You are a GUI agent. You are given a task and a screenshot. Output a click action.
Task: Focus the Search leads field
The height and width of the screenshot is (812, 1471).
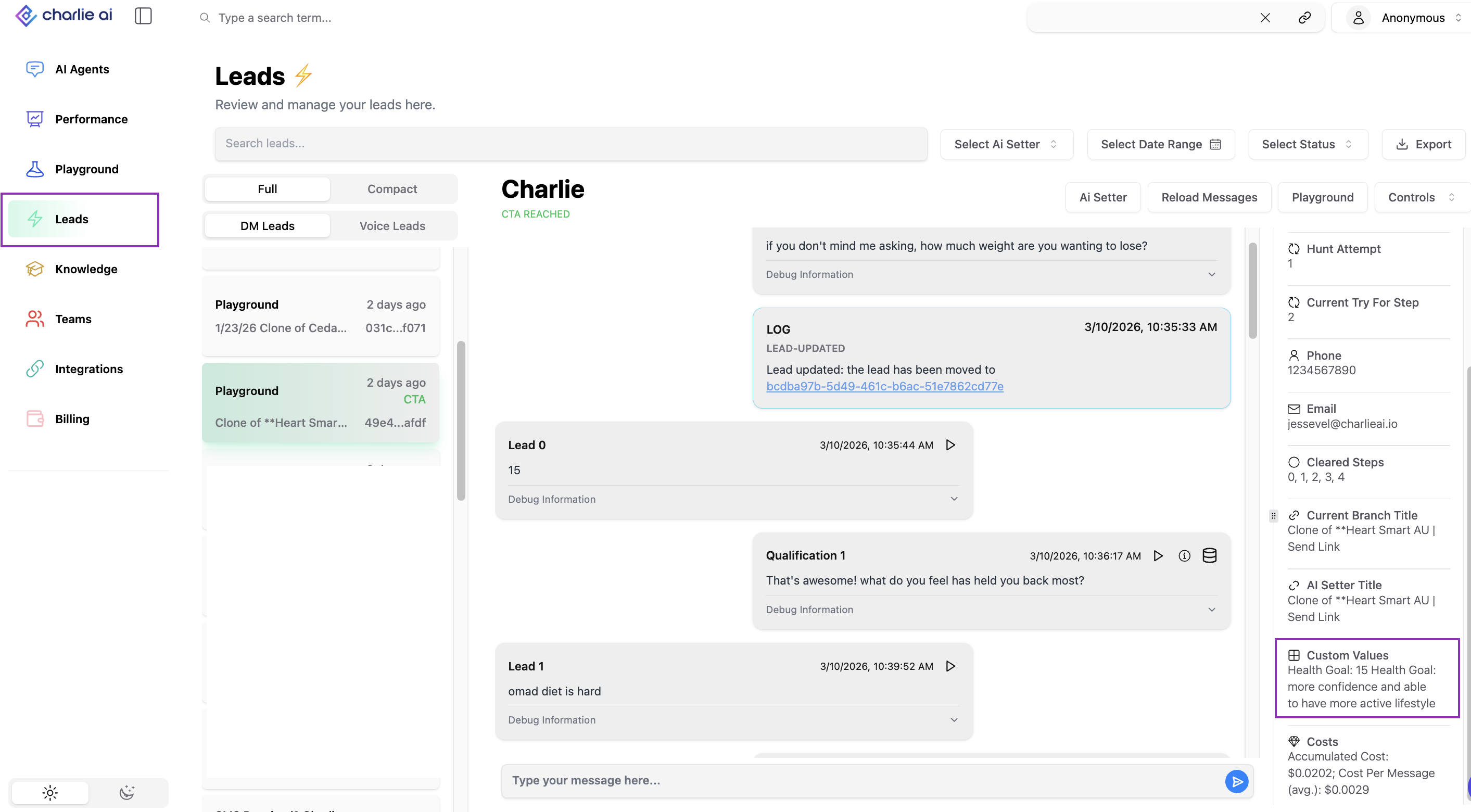click(x=570, y=144)
